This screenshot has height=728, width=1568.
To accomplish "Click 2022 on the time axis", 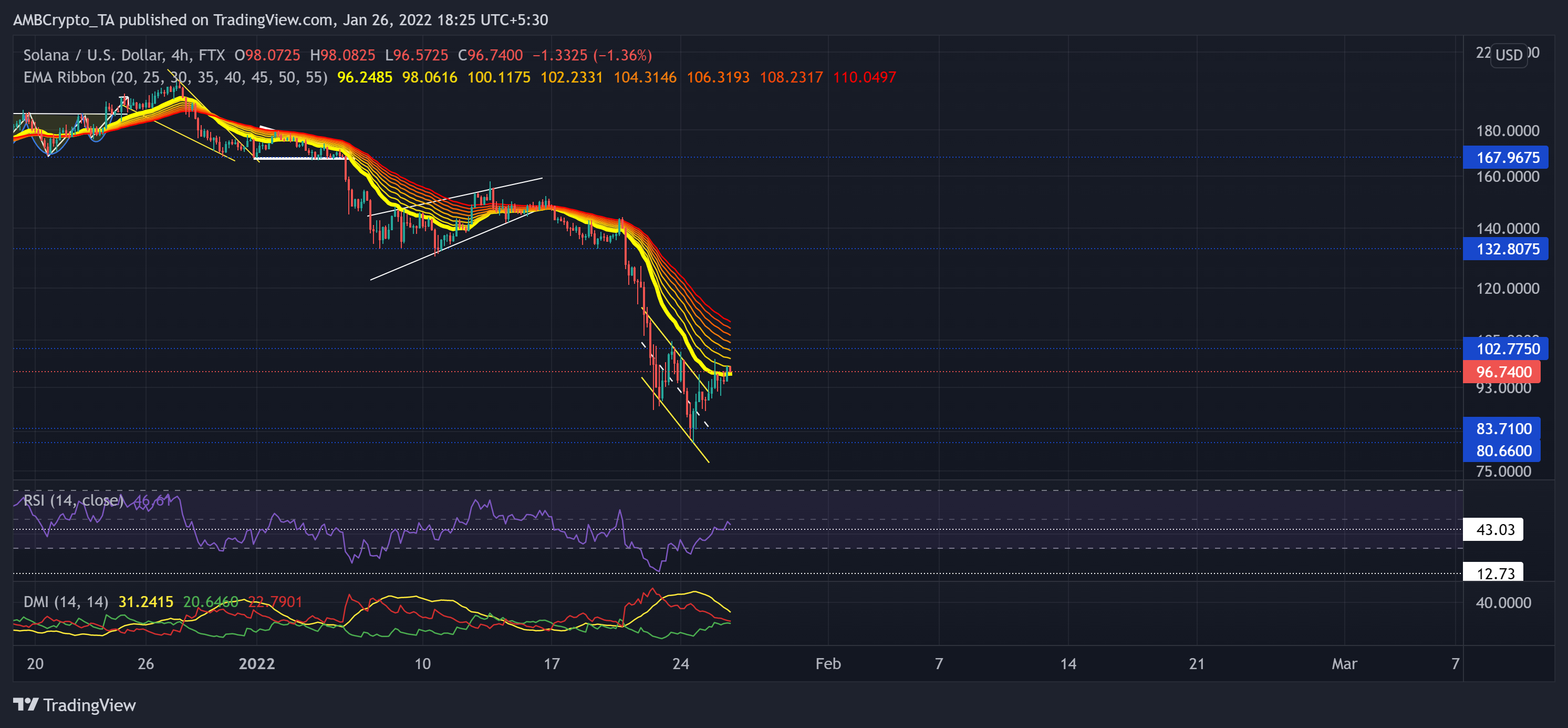I will point(258,664).
